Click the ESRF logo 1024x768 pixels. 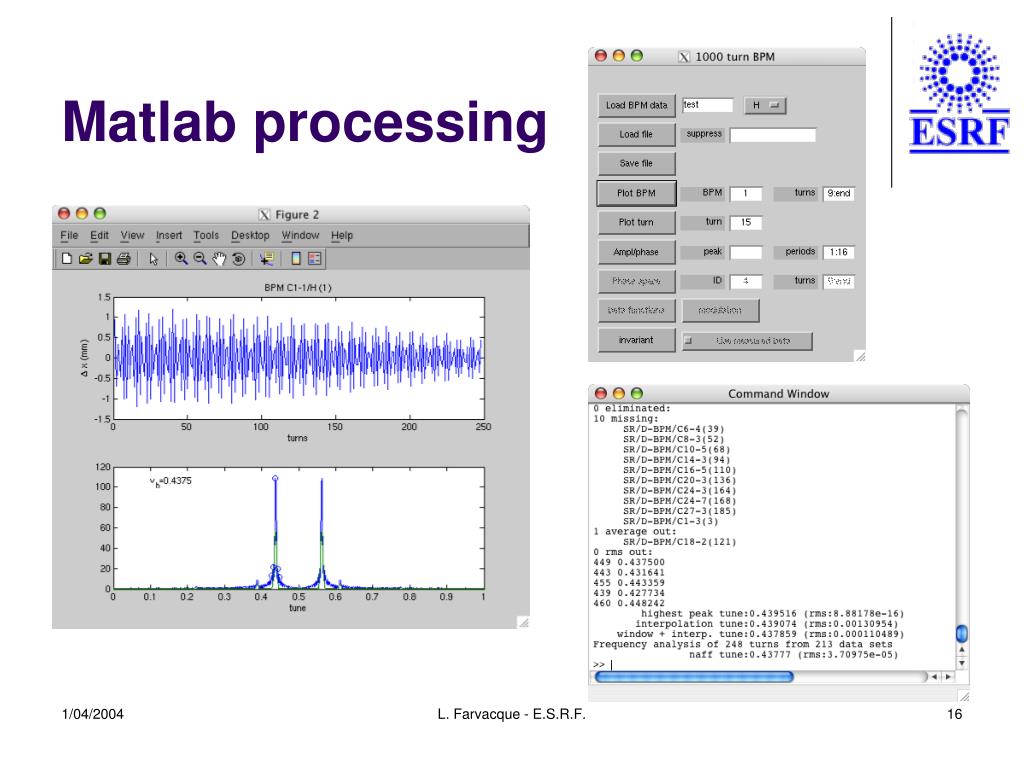click(959, 93)
